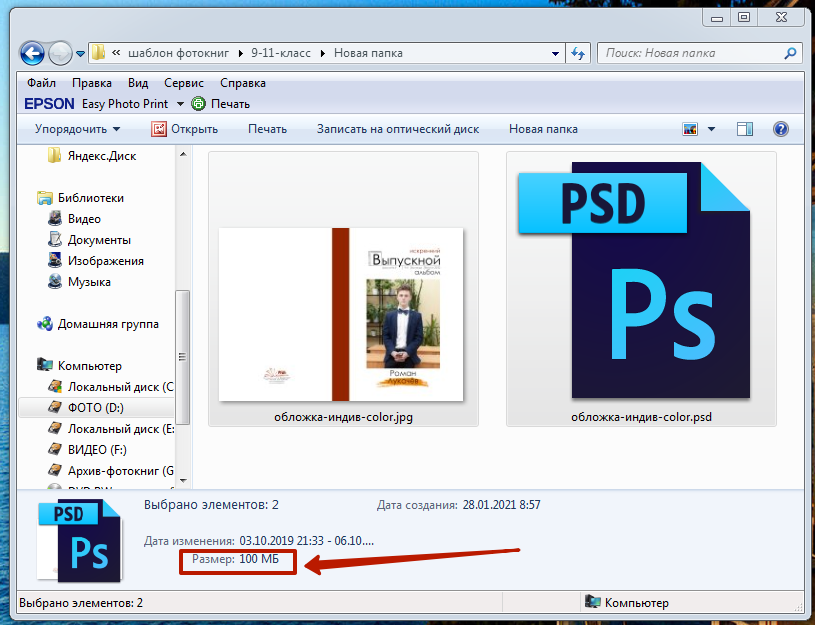Click Записать на оптический диск
815x625 pixels.
tap(397, 129)
